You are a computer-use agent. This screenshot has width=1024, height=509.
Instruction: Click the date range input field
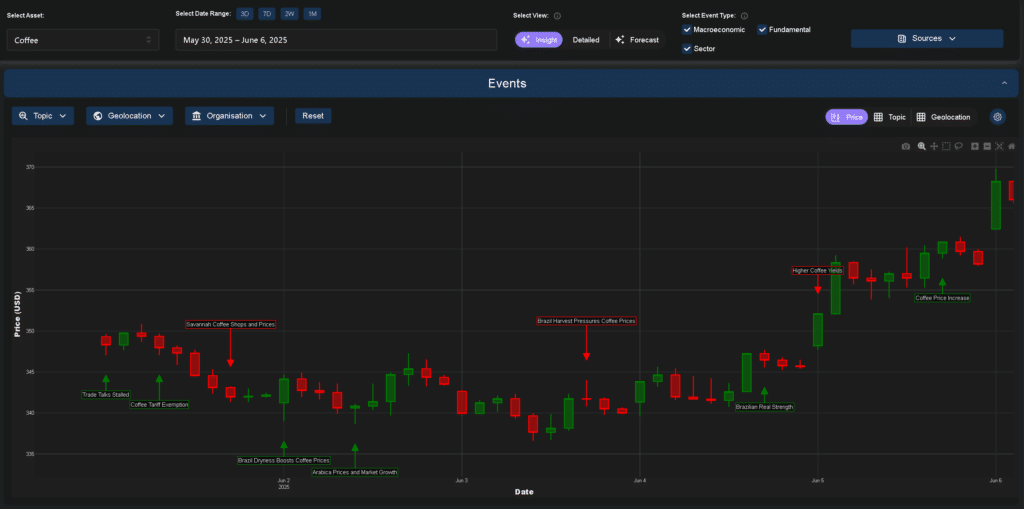[x=336, y=40]
